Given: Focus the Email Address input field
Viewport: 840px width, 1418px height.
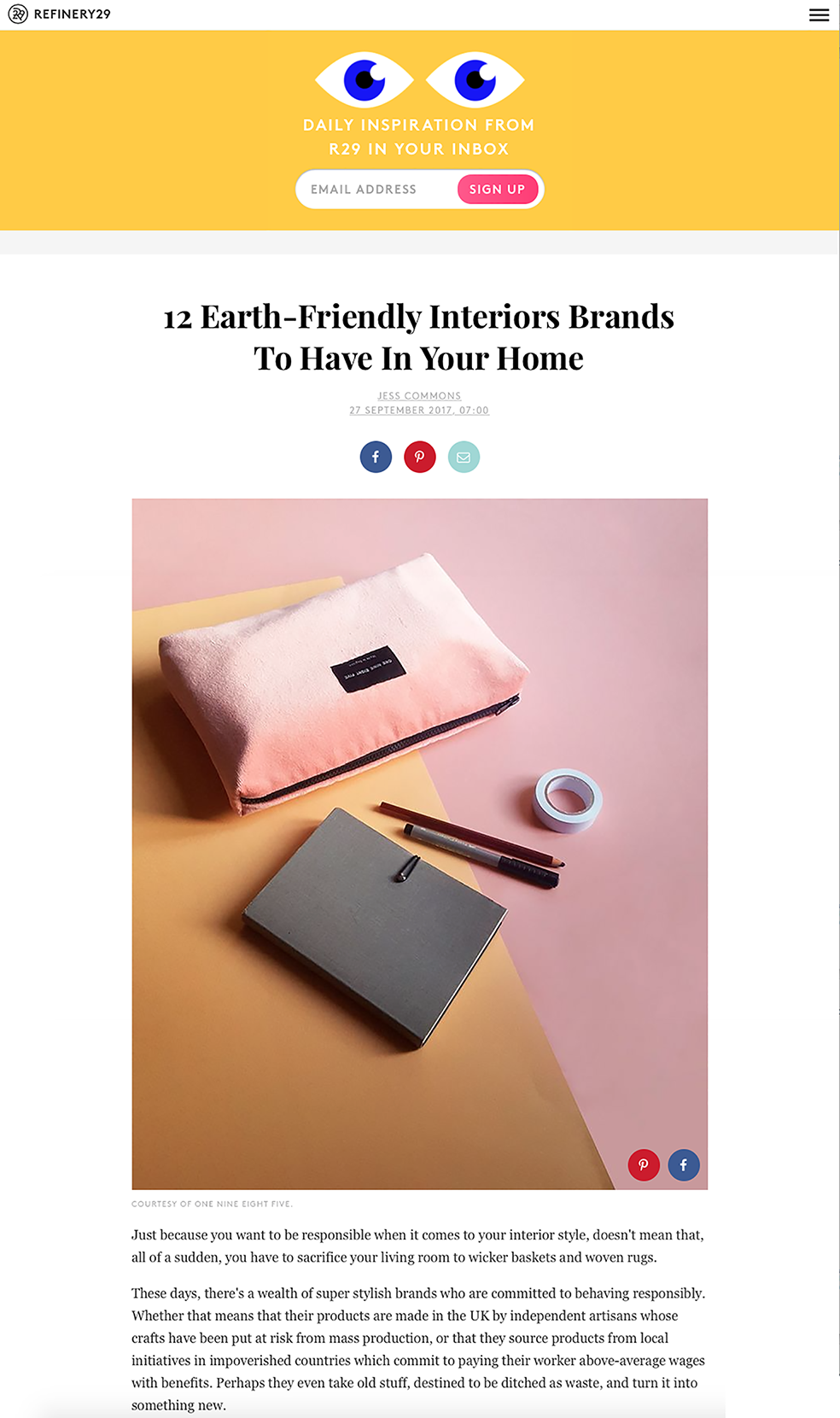Looking at the screenshot, I should [x=376, y=190].
